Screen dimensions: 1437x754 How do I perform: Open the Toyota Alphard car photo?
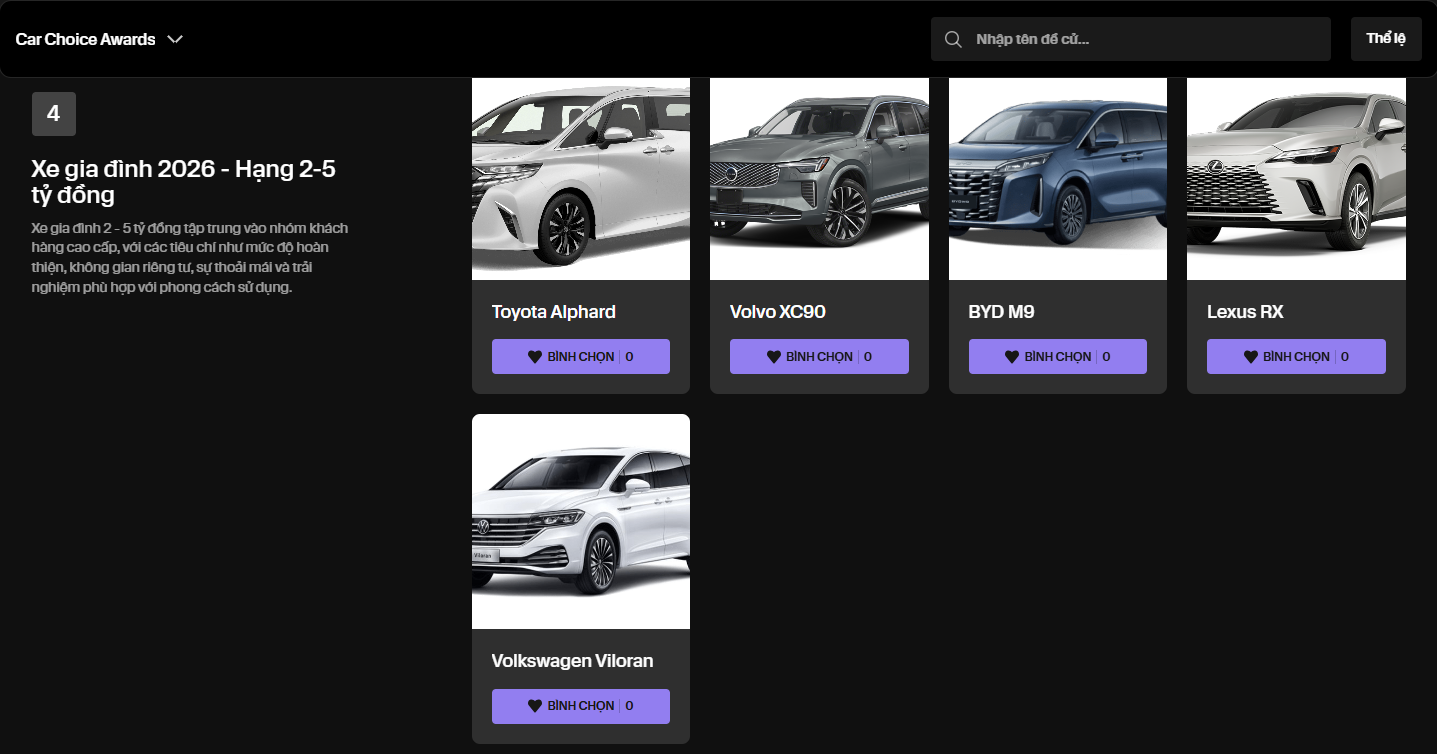581,178
